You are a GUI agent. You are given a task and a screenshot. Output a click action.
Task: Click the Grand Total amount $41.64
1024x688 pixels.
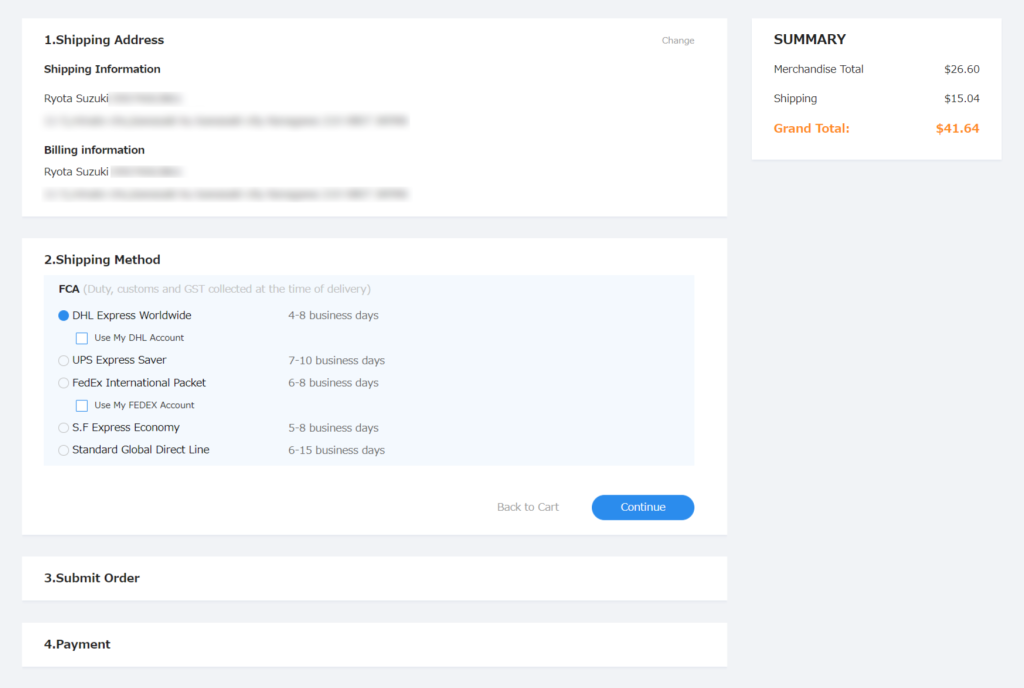point(956,128)
